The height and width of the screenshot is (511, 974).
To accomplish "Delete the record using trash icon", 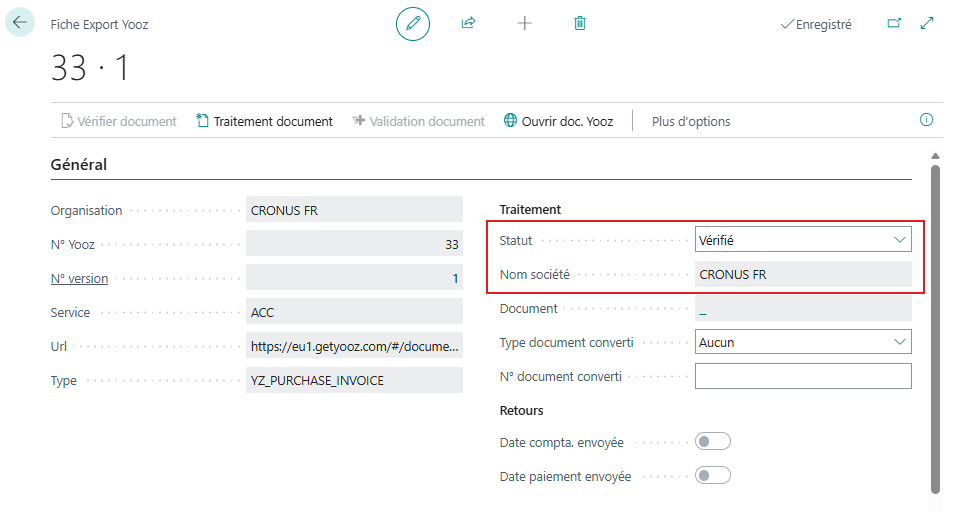I will coord(580,23).
